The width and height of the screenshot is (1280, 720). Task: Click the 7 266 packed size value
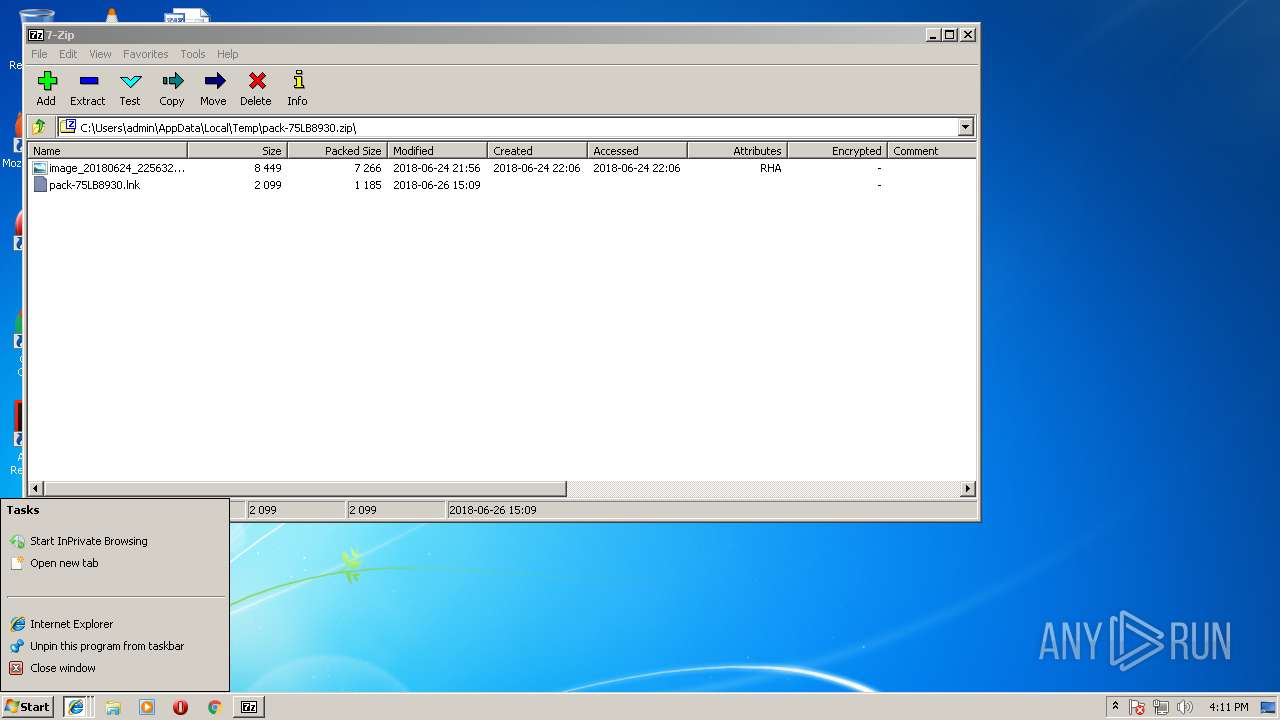click(367, 168)
